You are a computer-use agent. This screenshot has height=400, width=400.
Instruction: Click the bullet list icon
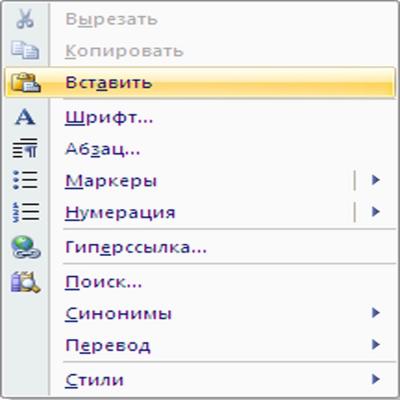click(25, 180)
